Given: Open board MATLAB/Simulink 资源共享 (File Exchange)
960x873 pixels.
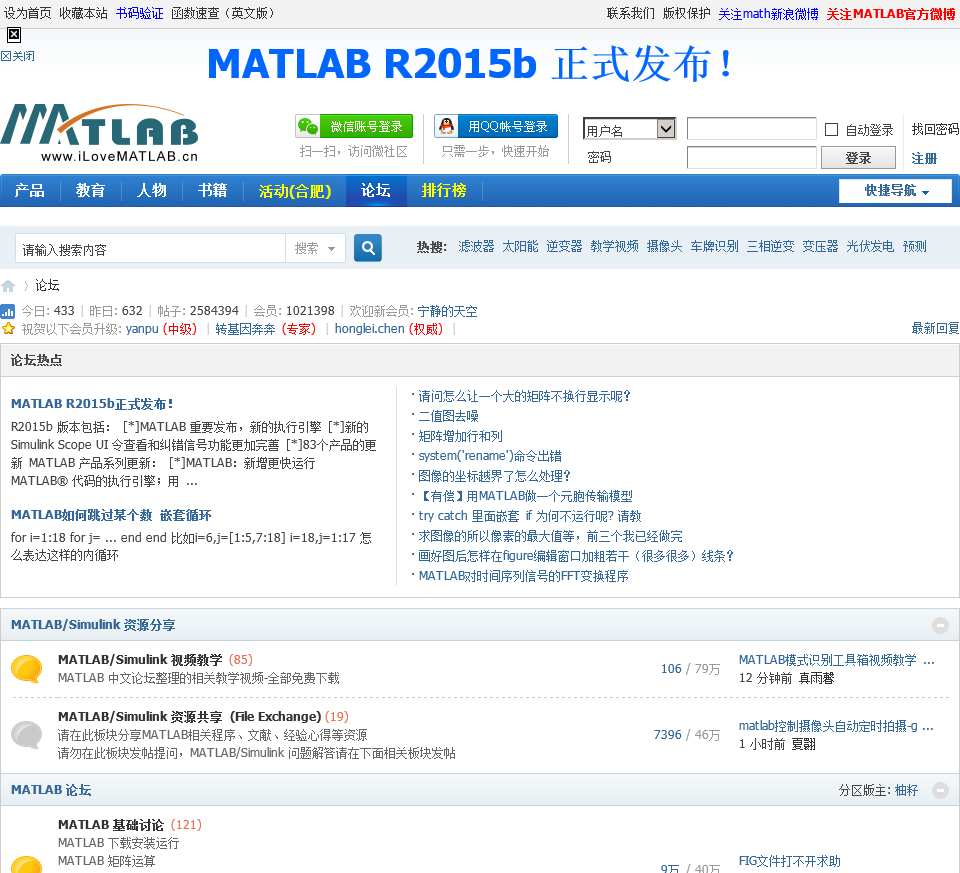Looking at the screenshot, I should coord(189,717).
